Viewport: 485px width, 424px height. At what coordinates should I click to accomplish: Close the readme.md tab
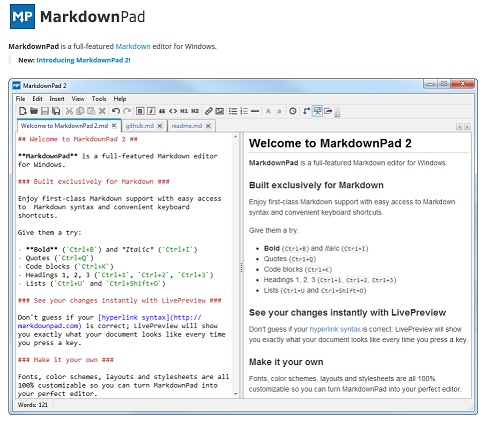tap(208, 126)
